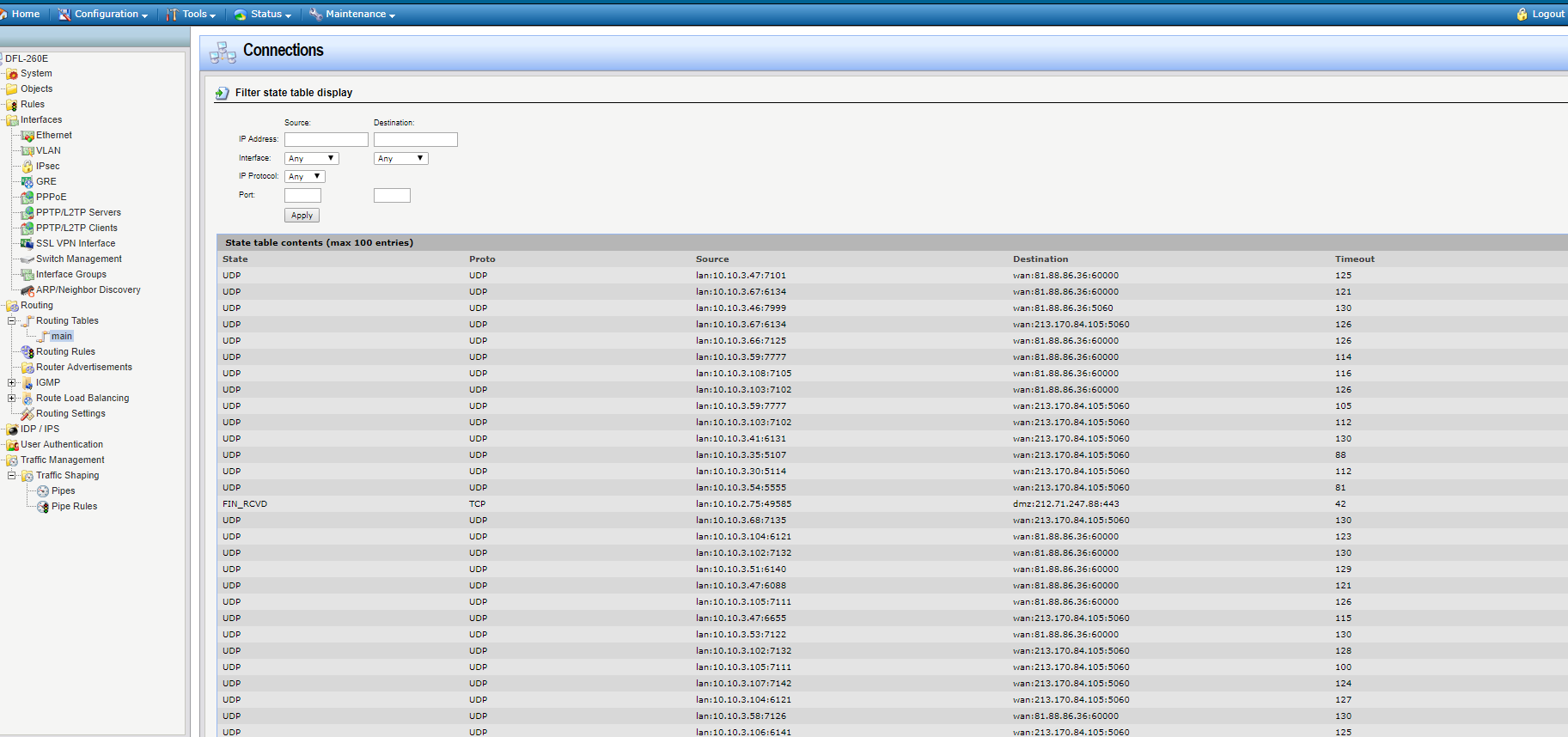Click the IPsec padlock icon
Image resolution: width=1568 pixels, height=737 pixels.
27,167
